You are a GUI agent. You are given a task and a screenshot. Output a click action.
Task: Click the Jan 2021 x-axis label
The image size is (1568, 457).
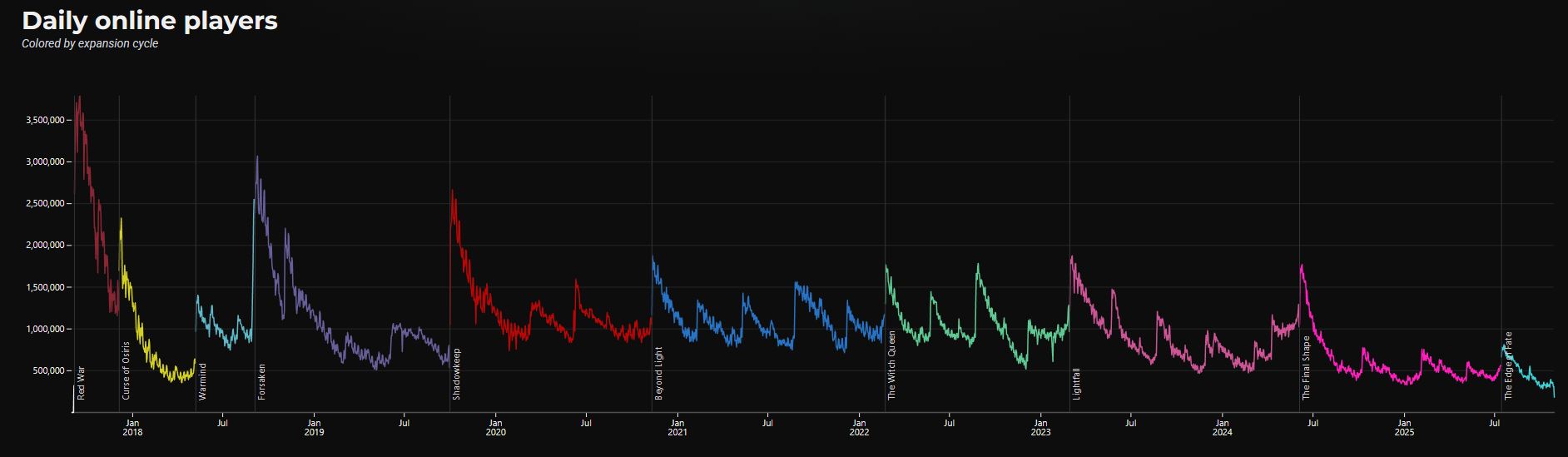click(x=677, y=428)
